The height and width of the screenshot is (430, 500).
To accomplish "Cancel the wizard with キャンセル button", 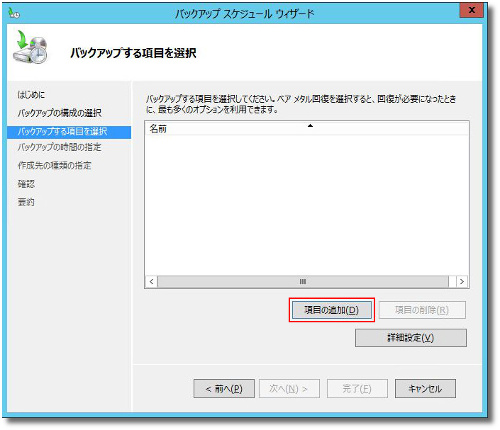I will (x=425, y=389).
